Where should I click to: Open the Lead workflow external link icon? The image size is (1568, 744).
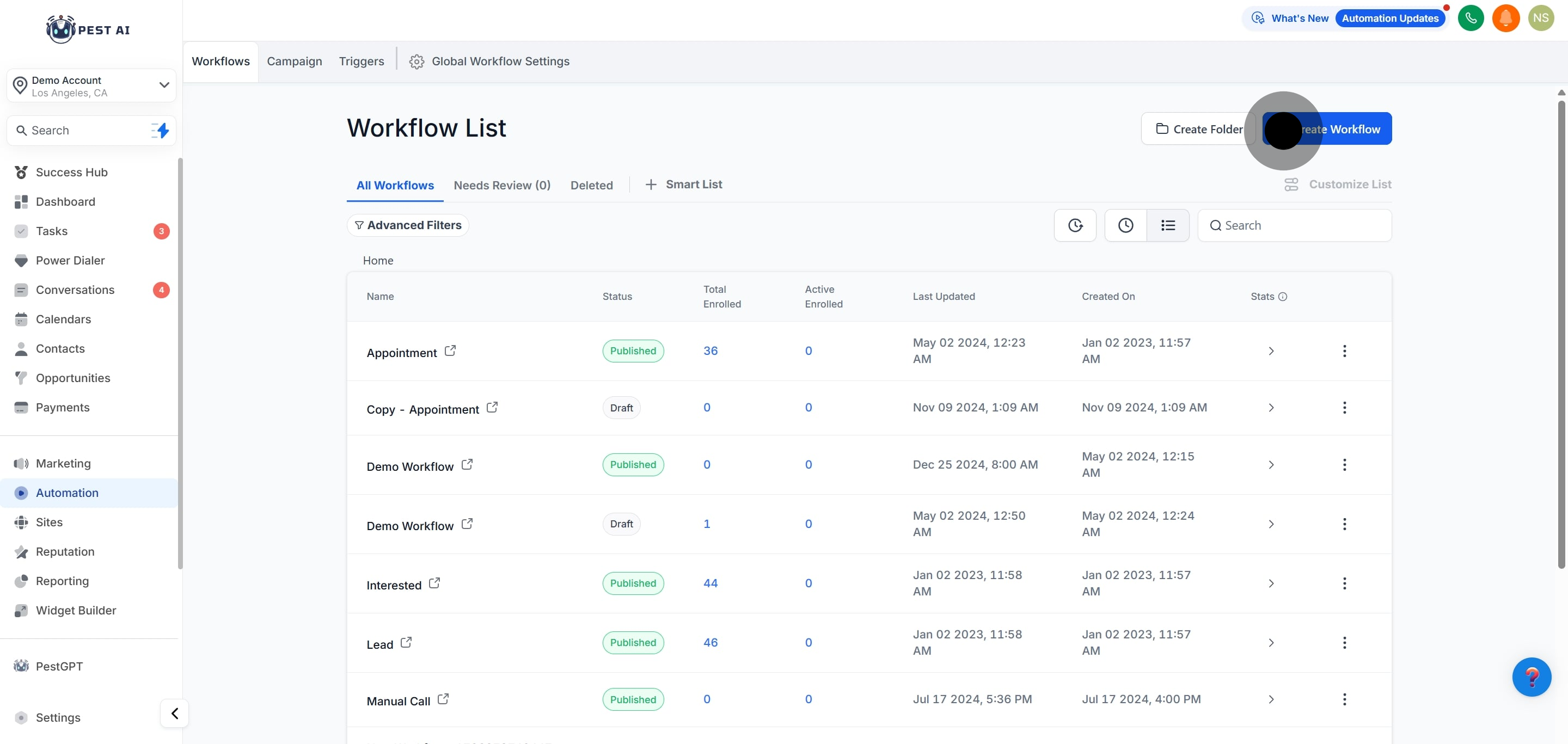406,642
